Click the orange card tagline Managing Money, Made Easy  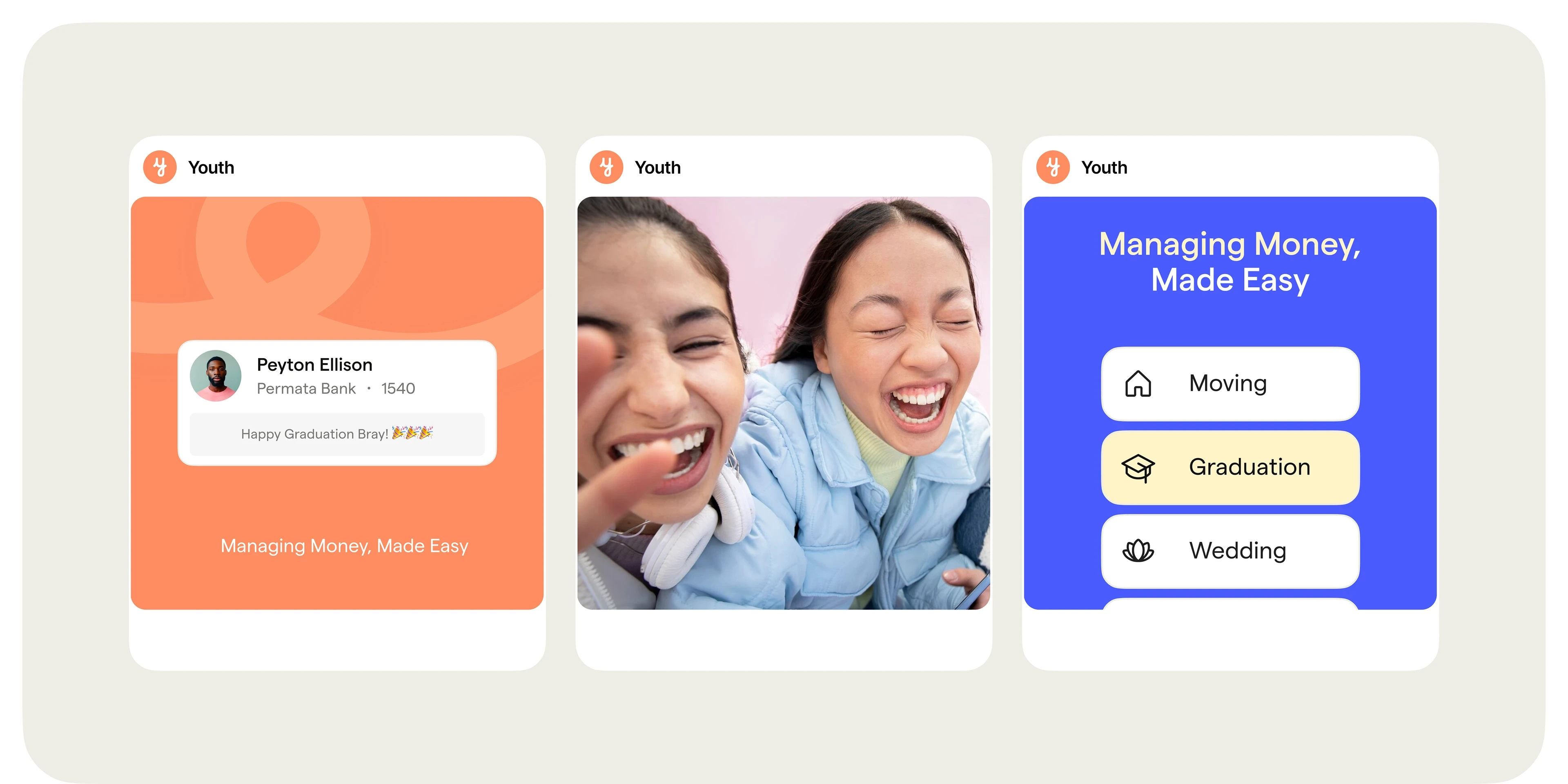click(345, 546)
